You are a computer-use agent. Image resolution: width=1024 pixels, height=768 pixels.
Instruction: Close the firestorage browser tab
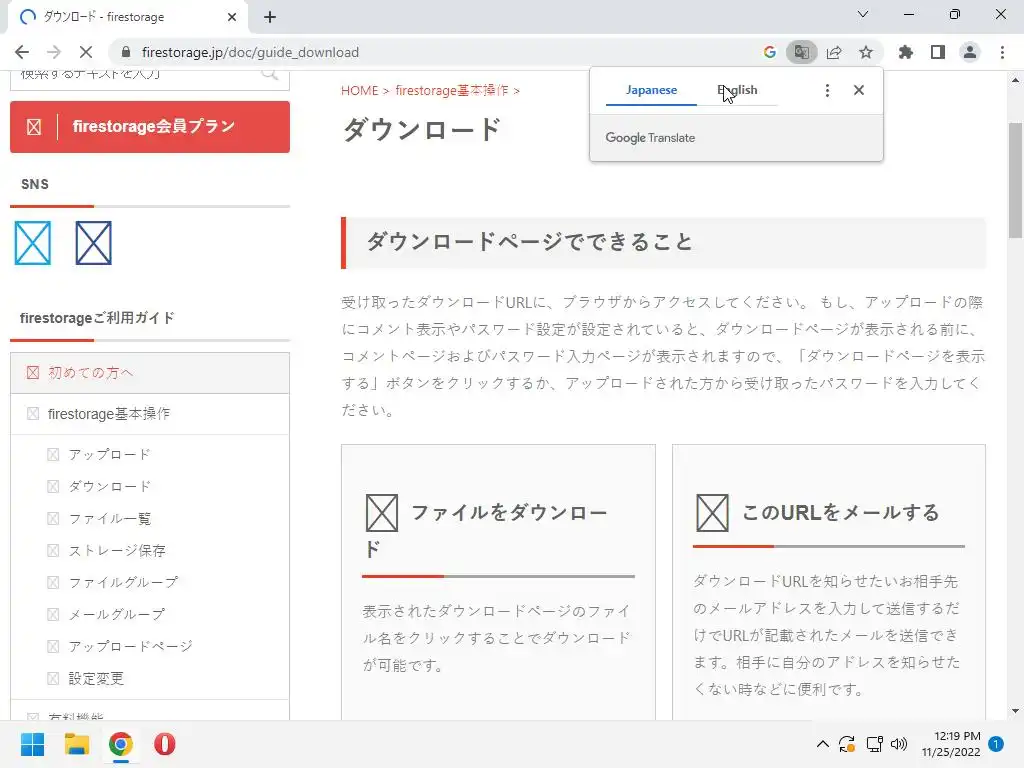[x=232, y=17]
